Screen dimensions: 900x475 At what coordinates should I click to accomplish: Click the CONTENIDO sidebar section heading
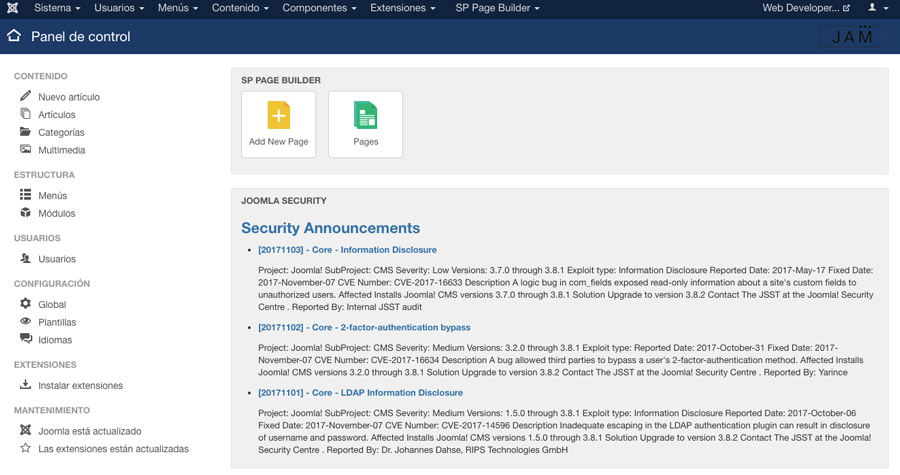click(x=41, y=76)
